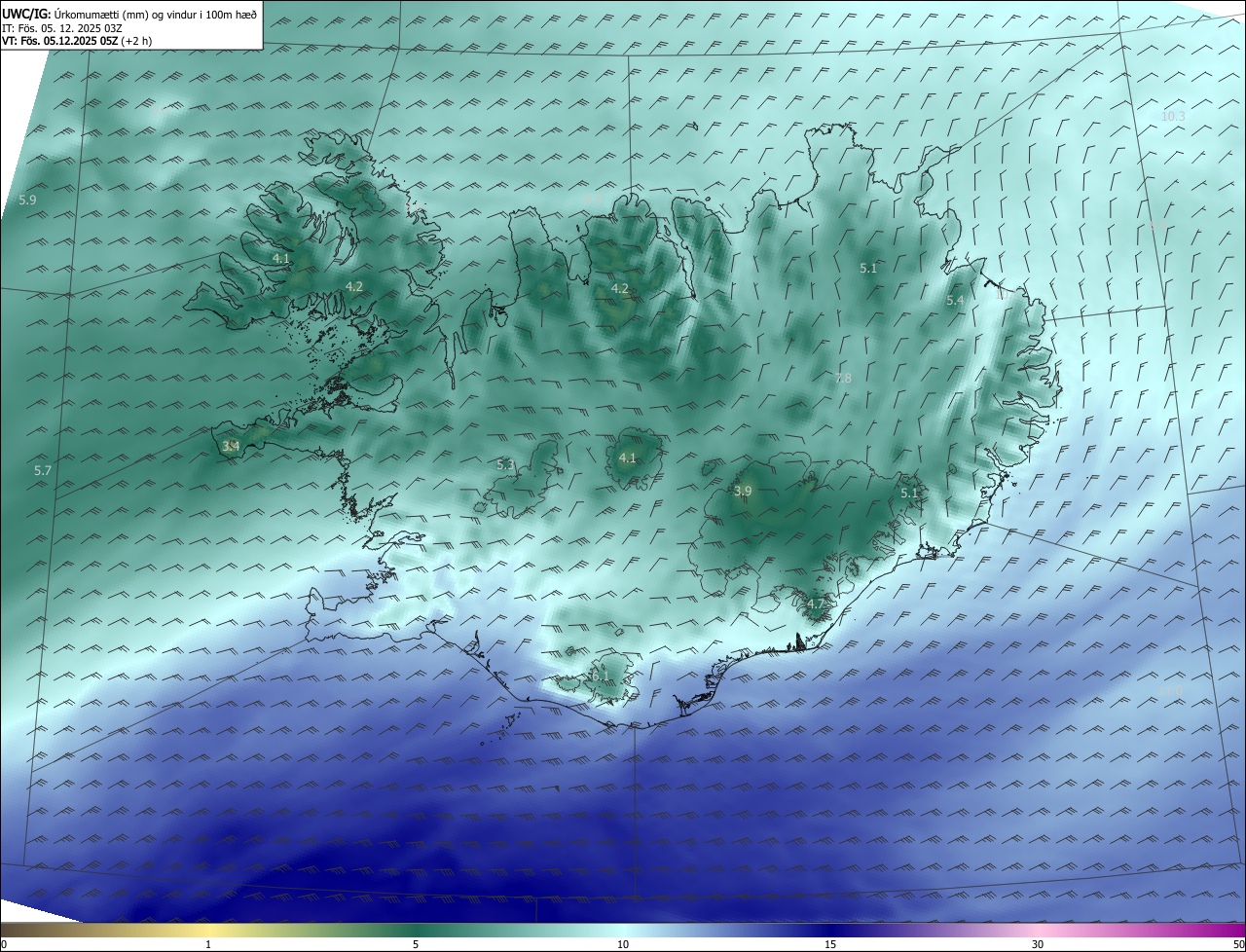Click the 4.7 value label on the map
Viewport: 1246px width, 952px height.
tap(816, 604)
